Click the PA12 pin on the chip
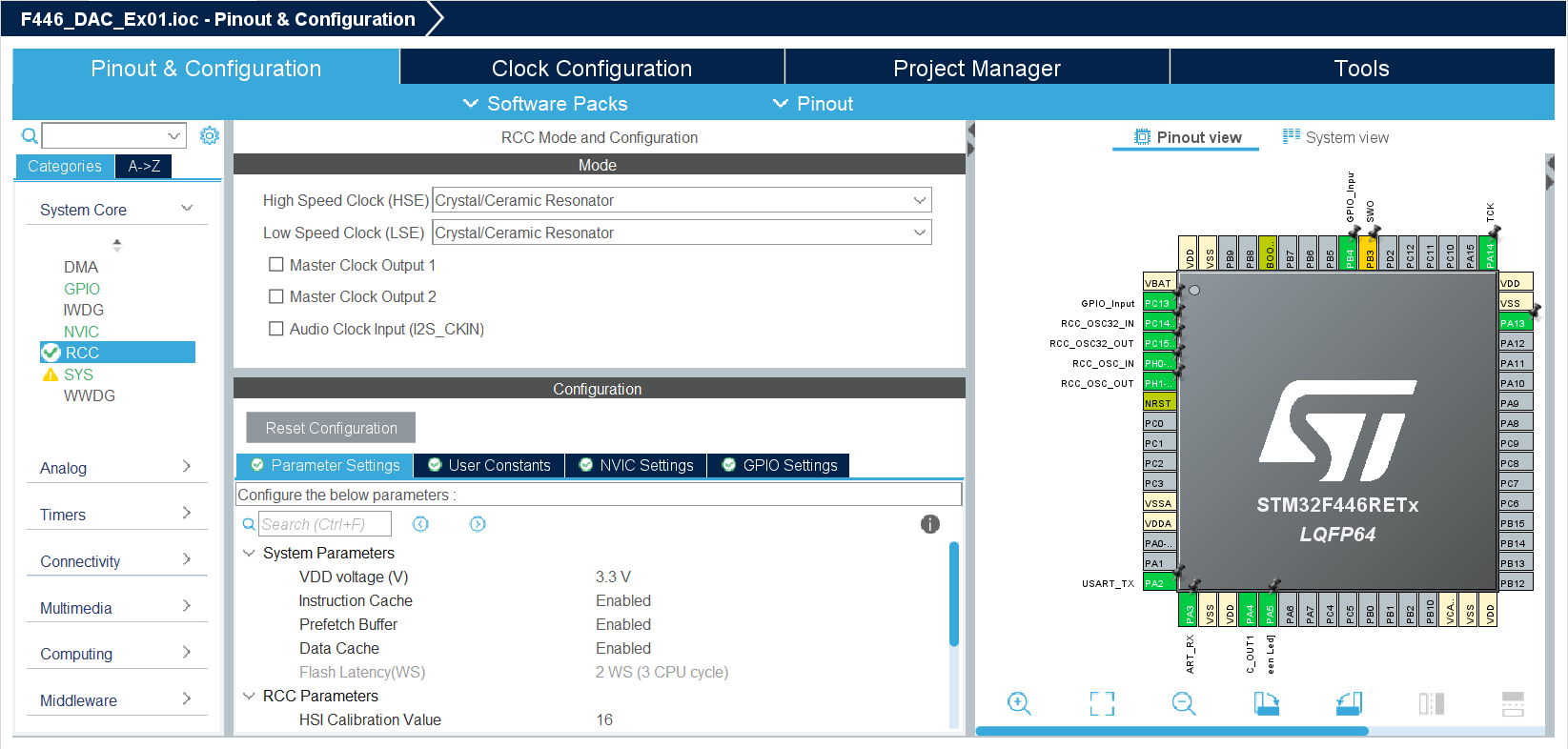 [1516, 343]
